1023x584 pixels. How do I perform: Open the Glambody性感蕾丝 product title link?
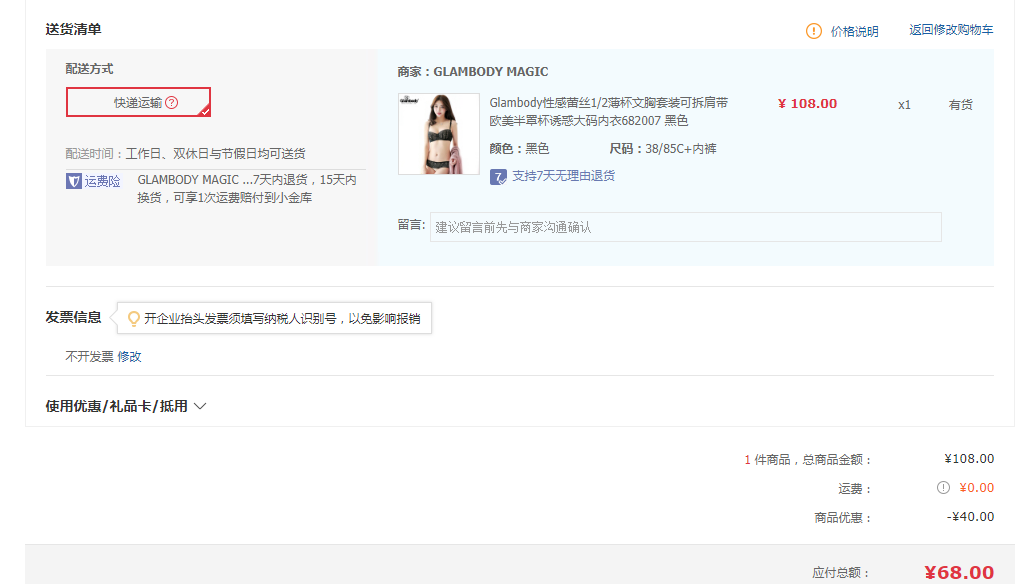click(608, 112)
